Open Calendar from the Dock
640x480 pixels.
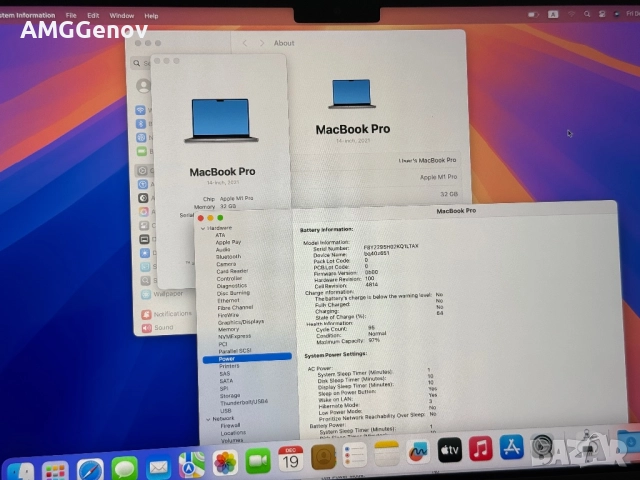(x=291, y=458)
